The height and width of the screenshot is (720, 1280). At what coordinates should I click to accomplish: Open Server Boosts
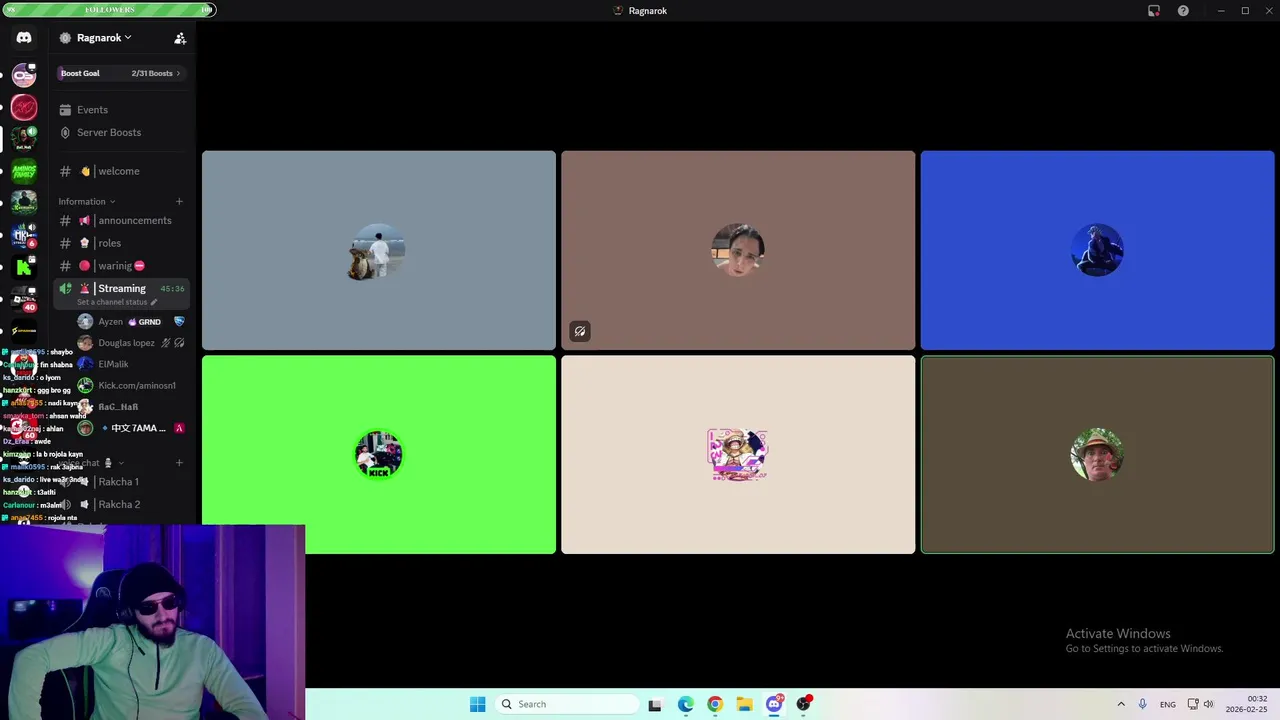(109, 132)
